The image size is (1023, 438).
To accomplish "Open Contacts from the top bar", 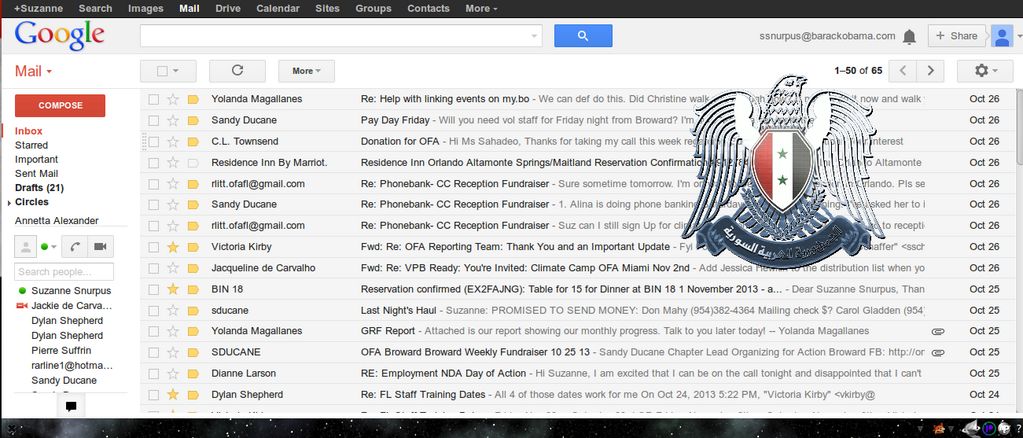I will (x=428, y=8).
